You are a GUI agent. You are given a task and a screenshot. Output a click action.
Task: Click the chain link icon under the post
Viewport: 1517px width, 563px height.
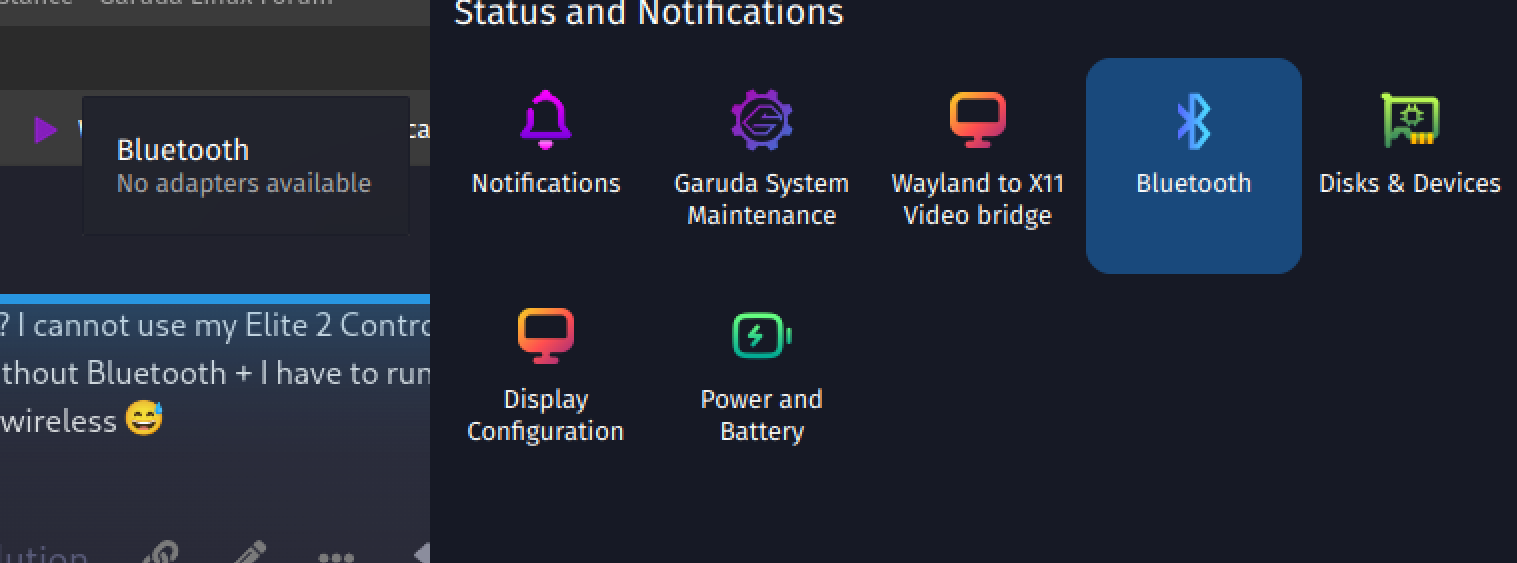point(161,553)
